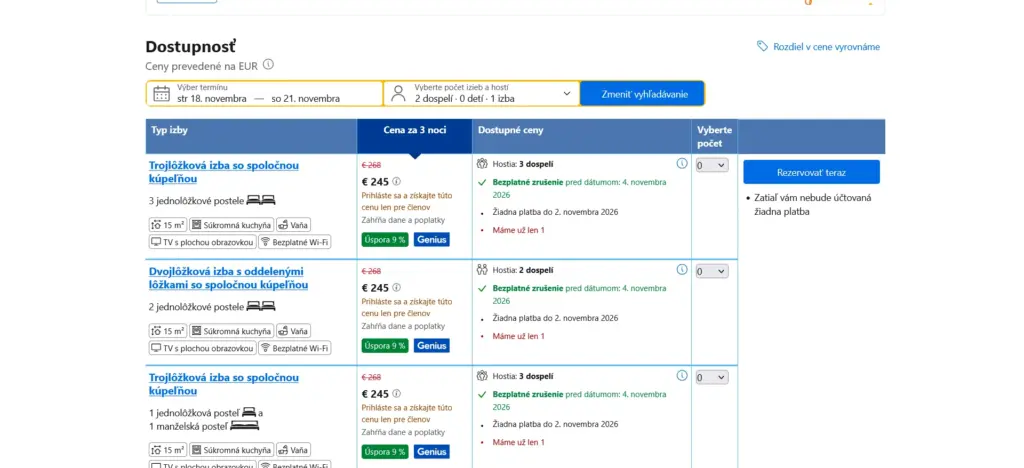This screenshot has height=468, width=1024.
Task: Select the check-out date so 21. novembra
Action: 306,99
